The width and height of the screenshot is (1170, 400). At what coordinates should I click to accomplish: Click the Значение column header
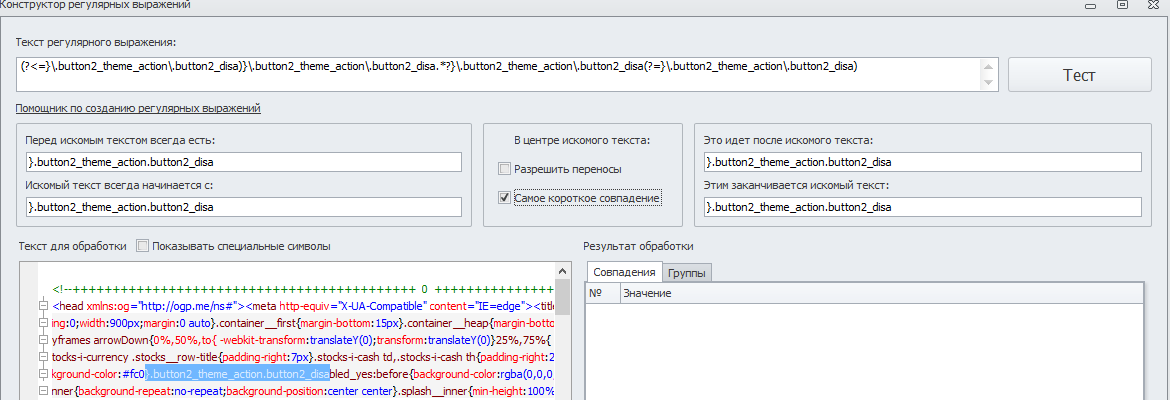[x=647, y=293]
